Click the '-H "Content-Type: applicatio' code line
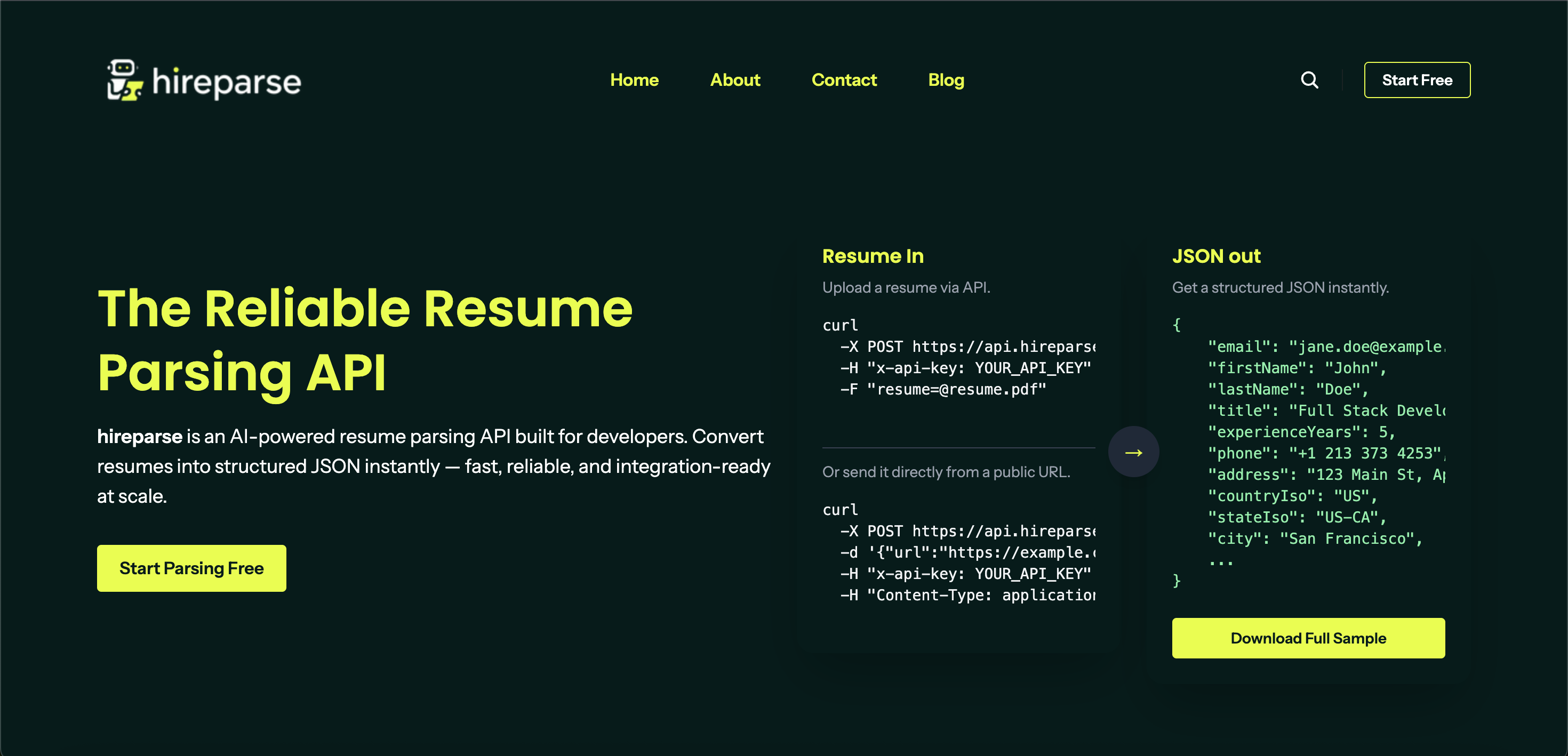 click(968, 596)
